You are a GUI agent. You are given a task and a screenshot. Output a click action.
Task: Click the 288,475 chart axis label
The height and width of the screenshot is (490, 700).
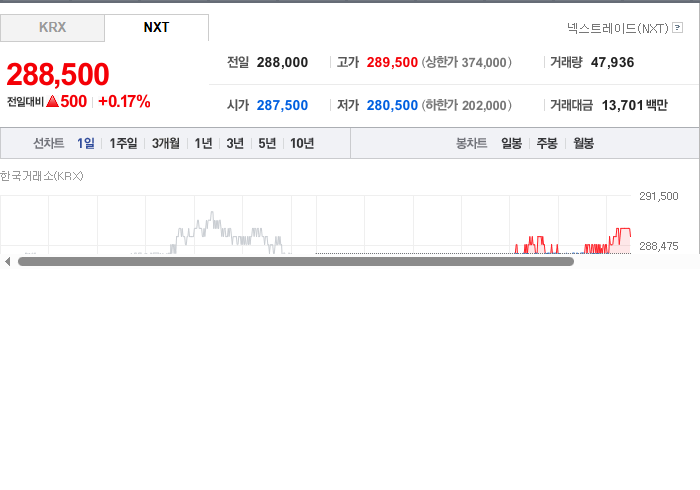[x=658, y=246]
